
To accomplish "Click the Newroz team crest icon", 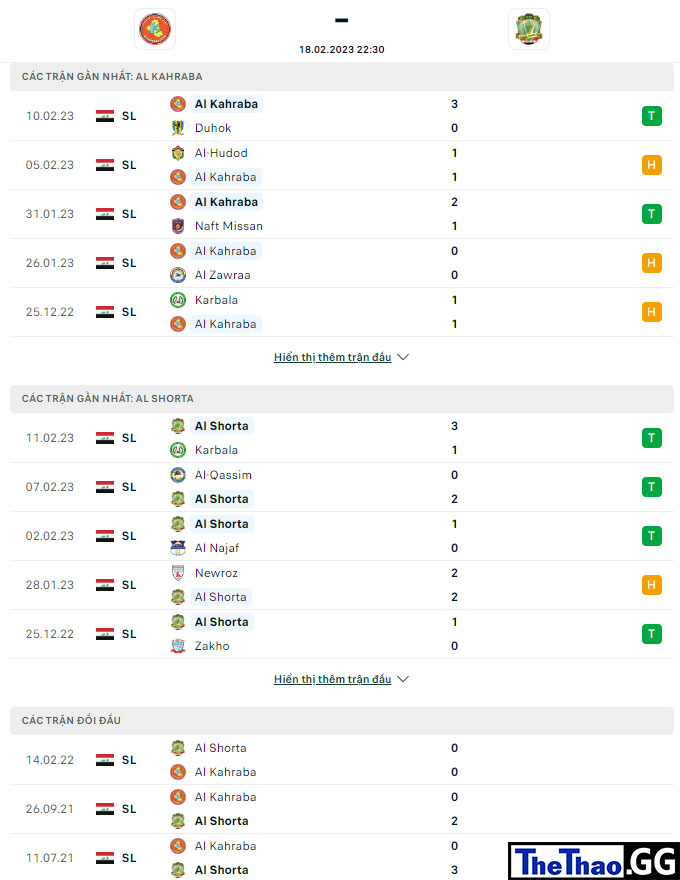I will (x=178, y=573).
